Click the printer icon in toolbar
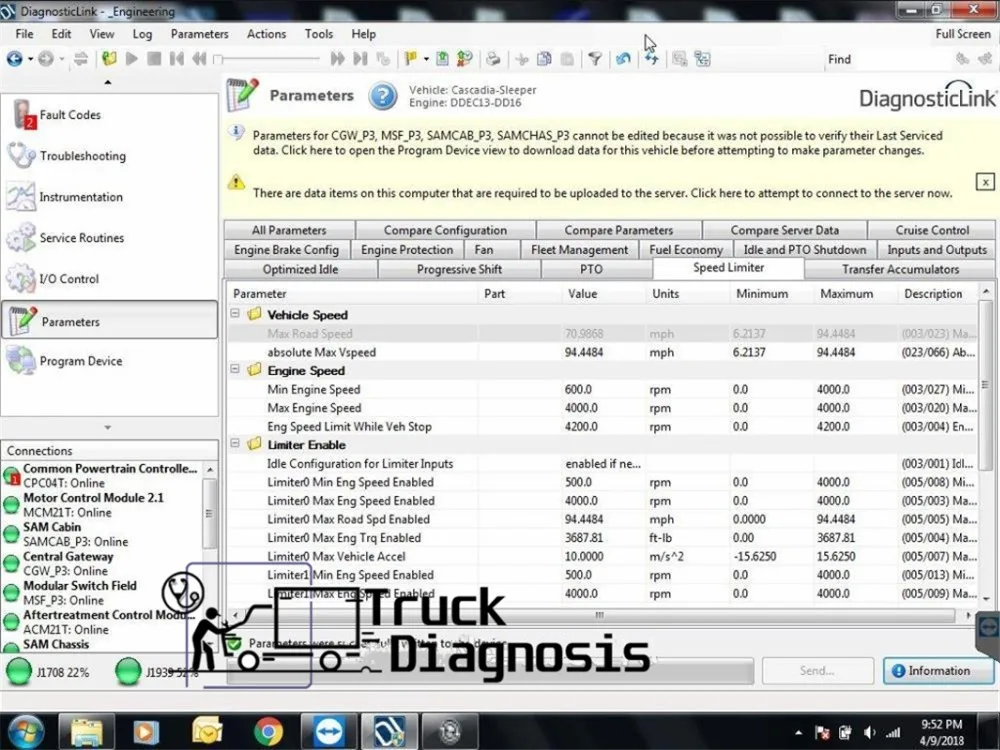Viewport: 1000px width, 750px height. pyautogui.click(x=493, y=59)
